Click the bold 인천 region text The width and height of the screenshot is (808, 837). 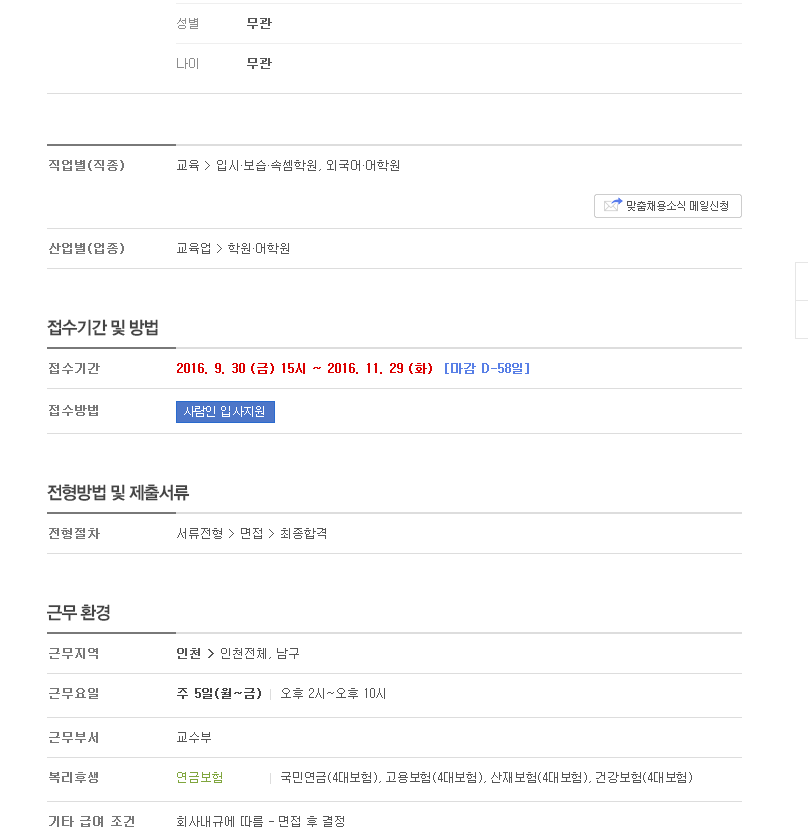(188, 653)
